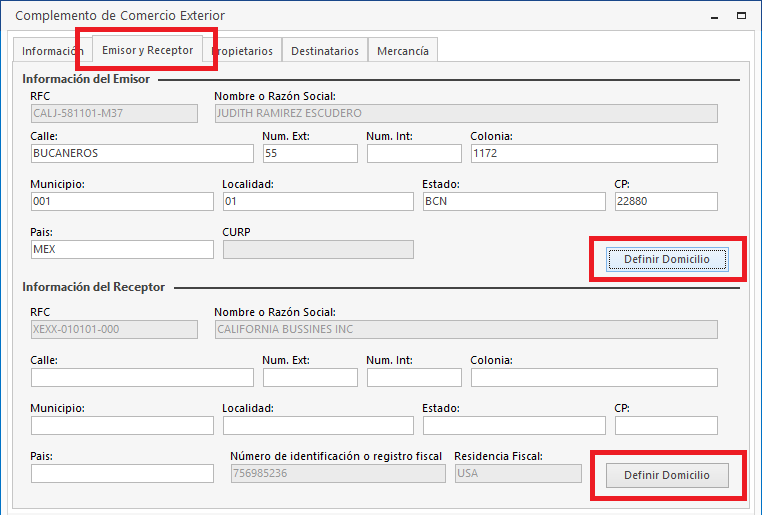Screen dimensions: 762x515
Task: Click Definir Domicilio in the Receptor section
Action: pos(666,475)
